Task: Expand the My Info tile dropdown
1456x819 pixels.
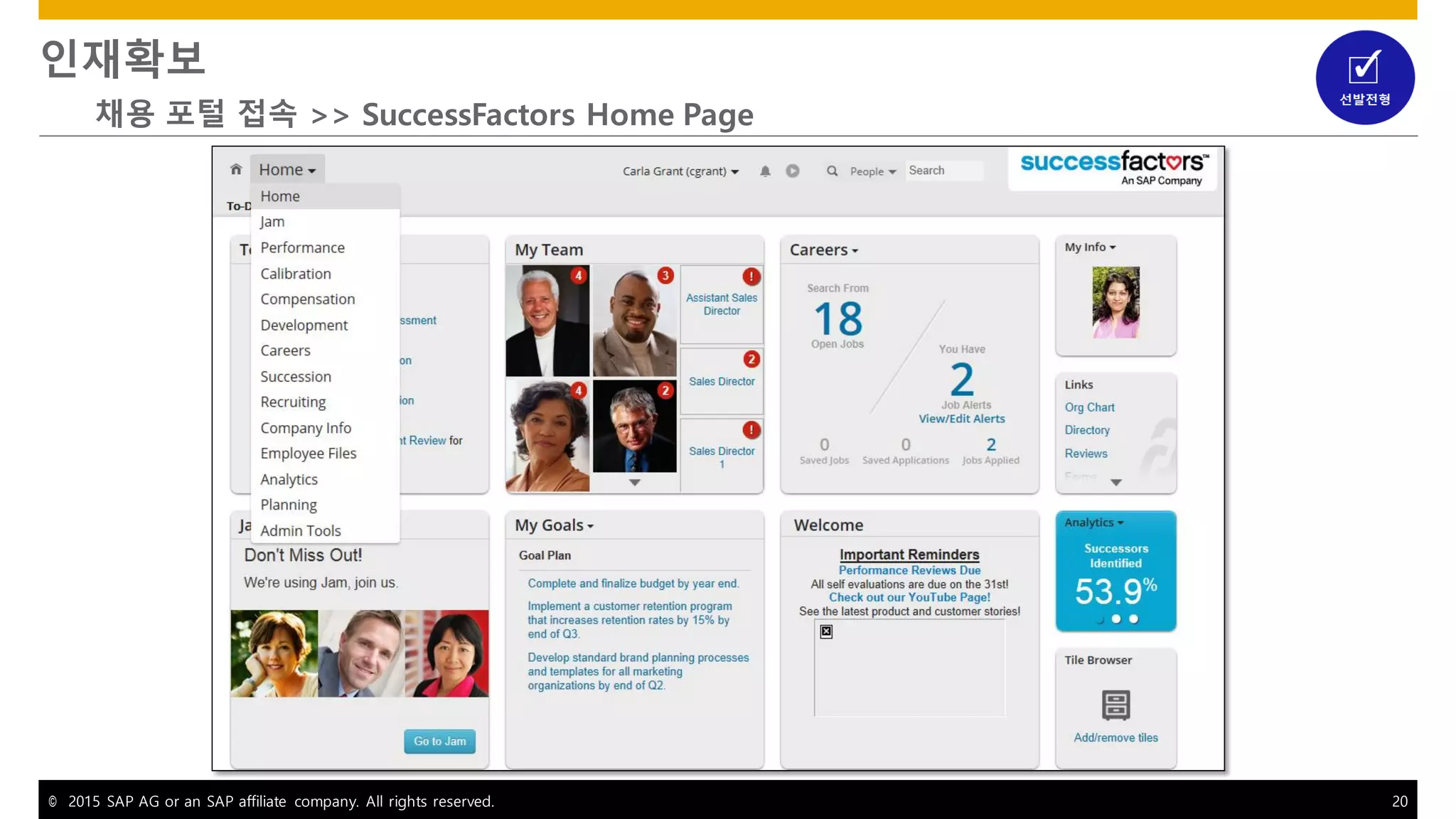Action: tap(1090, 247)
